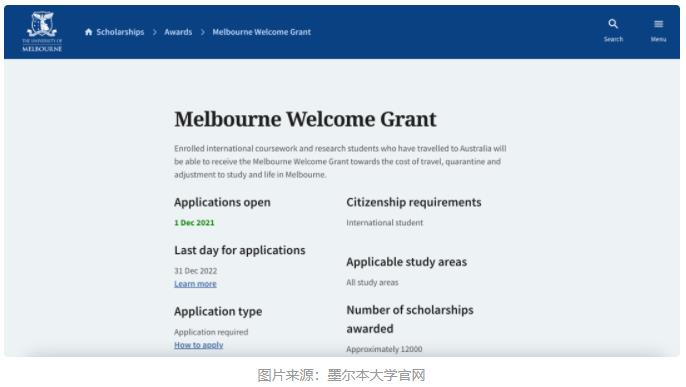Click 'Approximately 12000' text

coord(384,349)
